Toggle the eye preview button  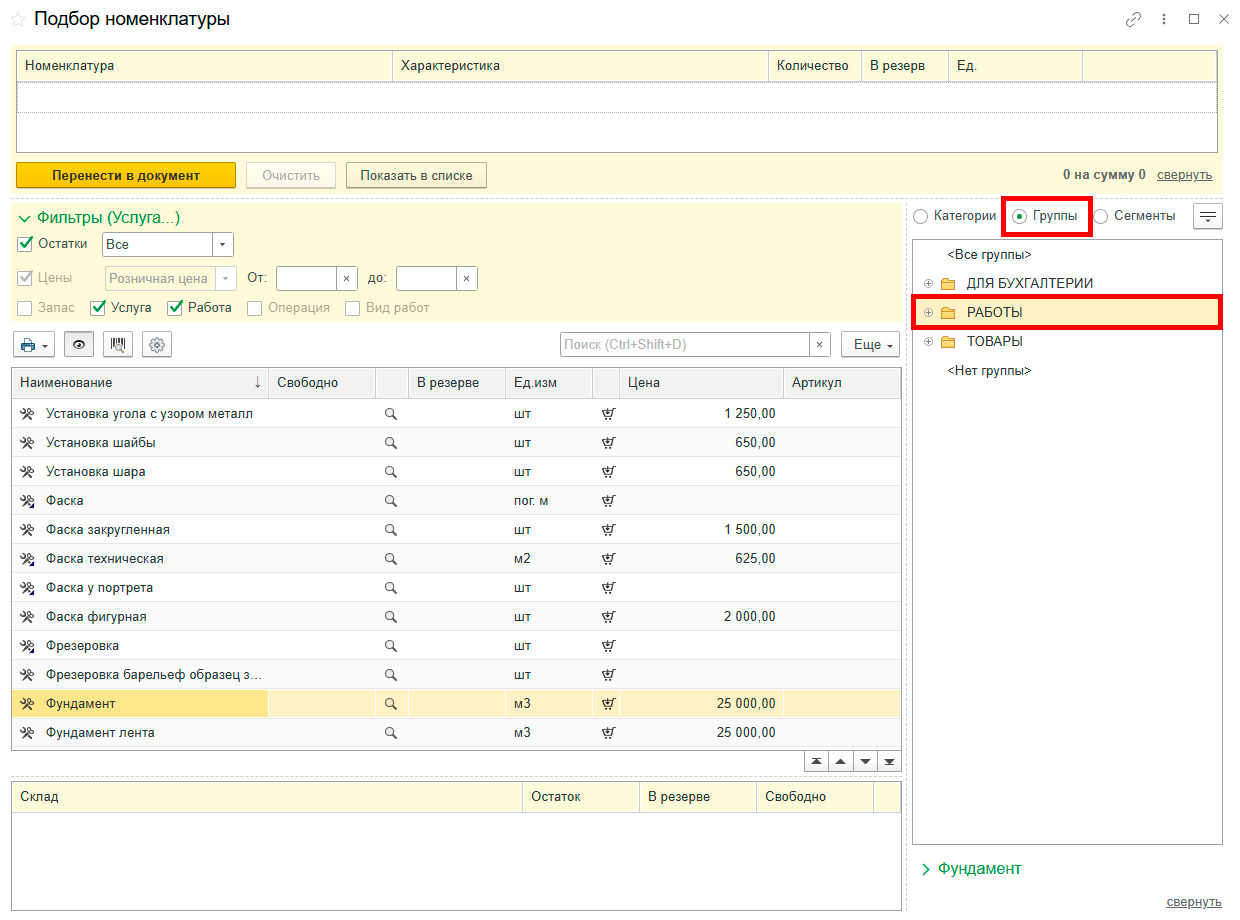coord(79,345)
